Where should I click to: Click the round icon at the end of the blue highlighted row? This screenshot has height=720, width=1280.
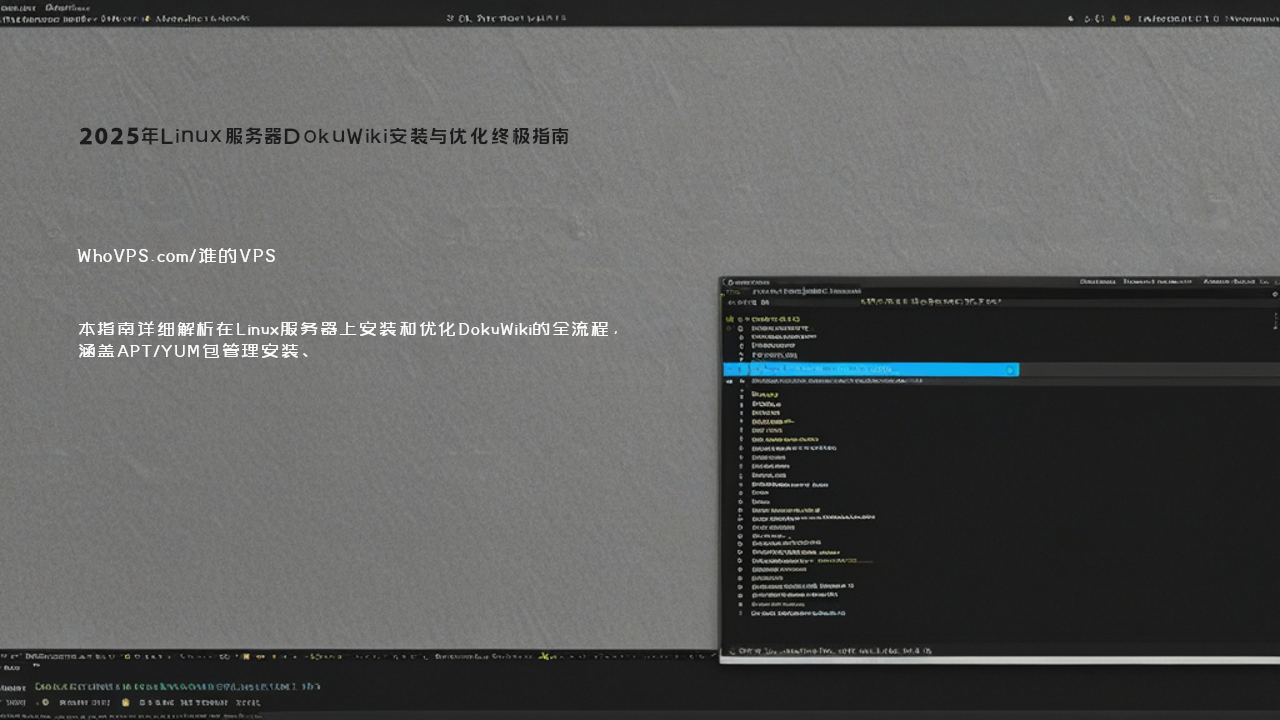coord(1010,370)
